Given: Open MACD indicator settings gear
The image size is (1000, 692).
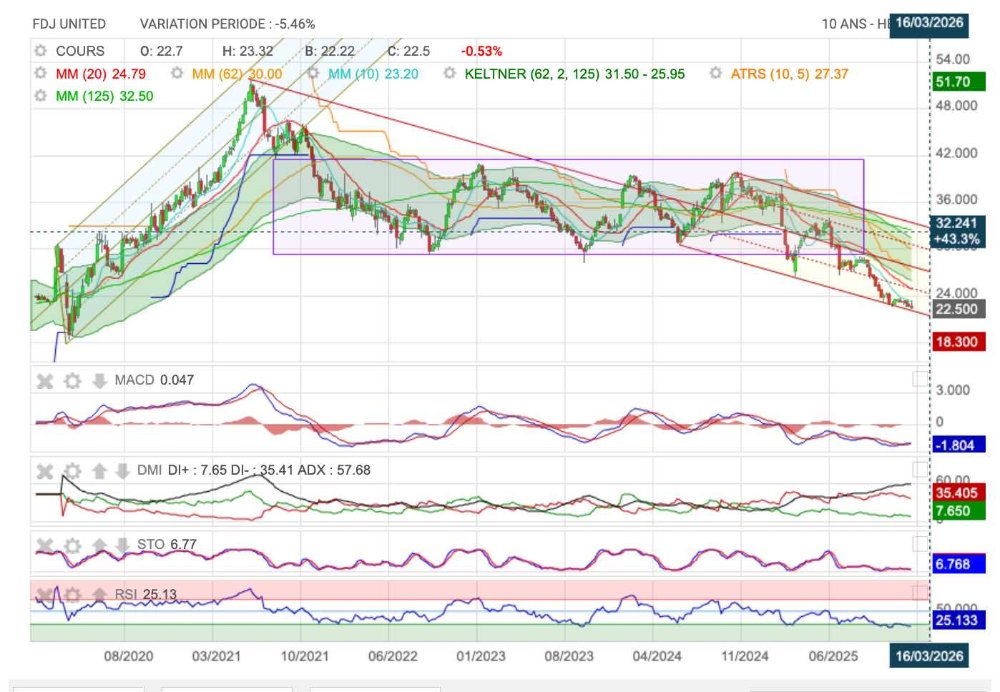Looking at the screenshot, I should pyautogui.click(x=73, y=381).
